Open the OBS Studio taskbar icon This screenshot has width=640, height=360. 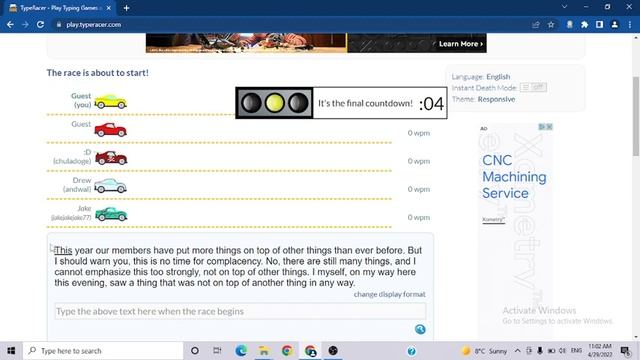pos(333,351)
